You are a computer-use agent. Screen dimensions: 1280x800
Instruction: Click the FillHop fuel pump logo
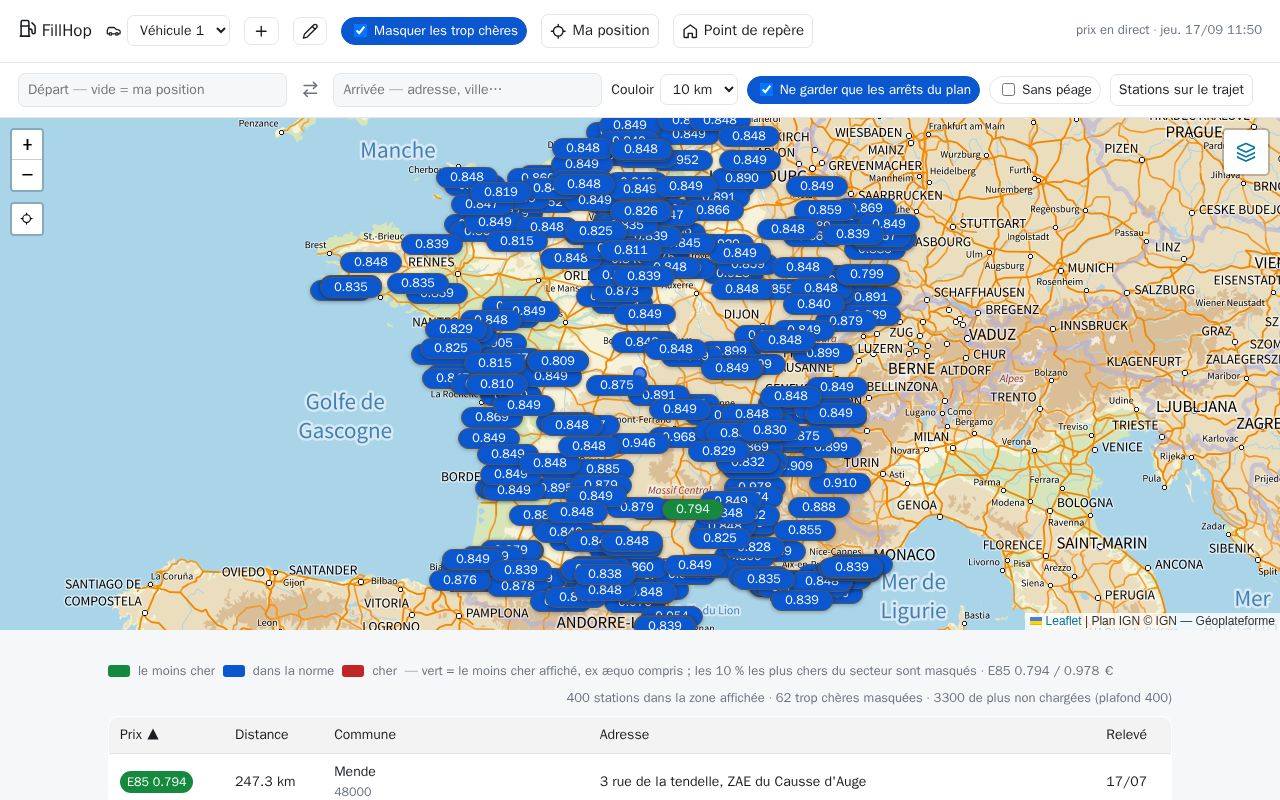pos(27,29)
